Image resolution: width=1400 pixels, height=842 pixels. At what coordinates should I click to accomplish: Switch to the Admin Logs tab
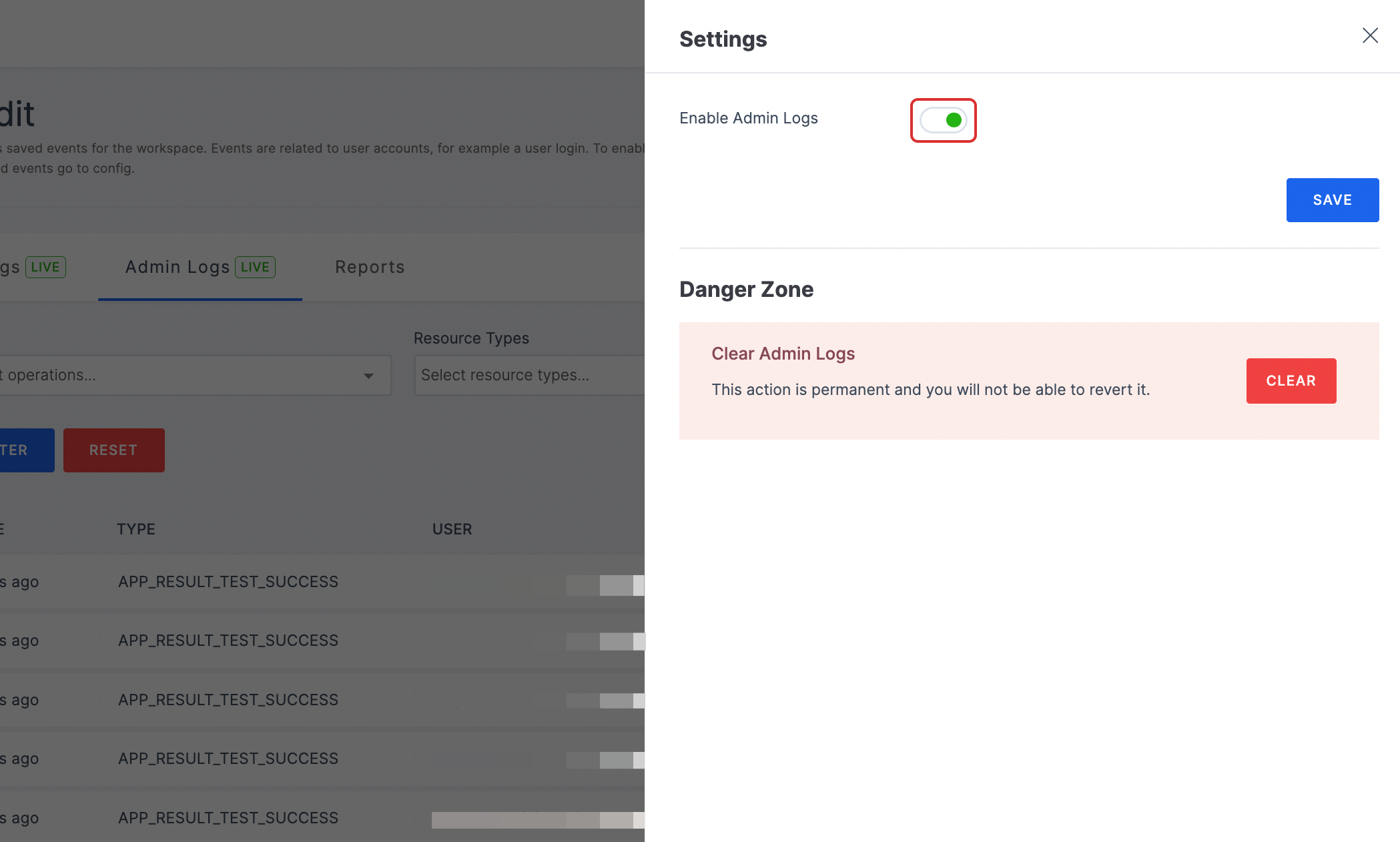[200, 267]
